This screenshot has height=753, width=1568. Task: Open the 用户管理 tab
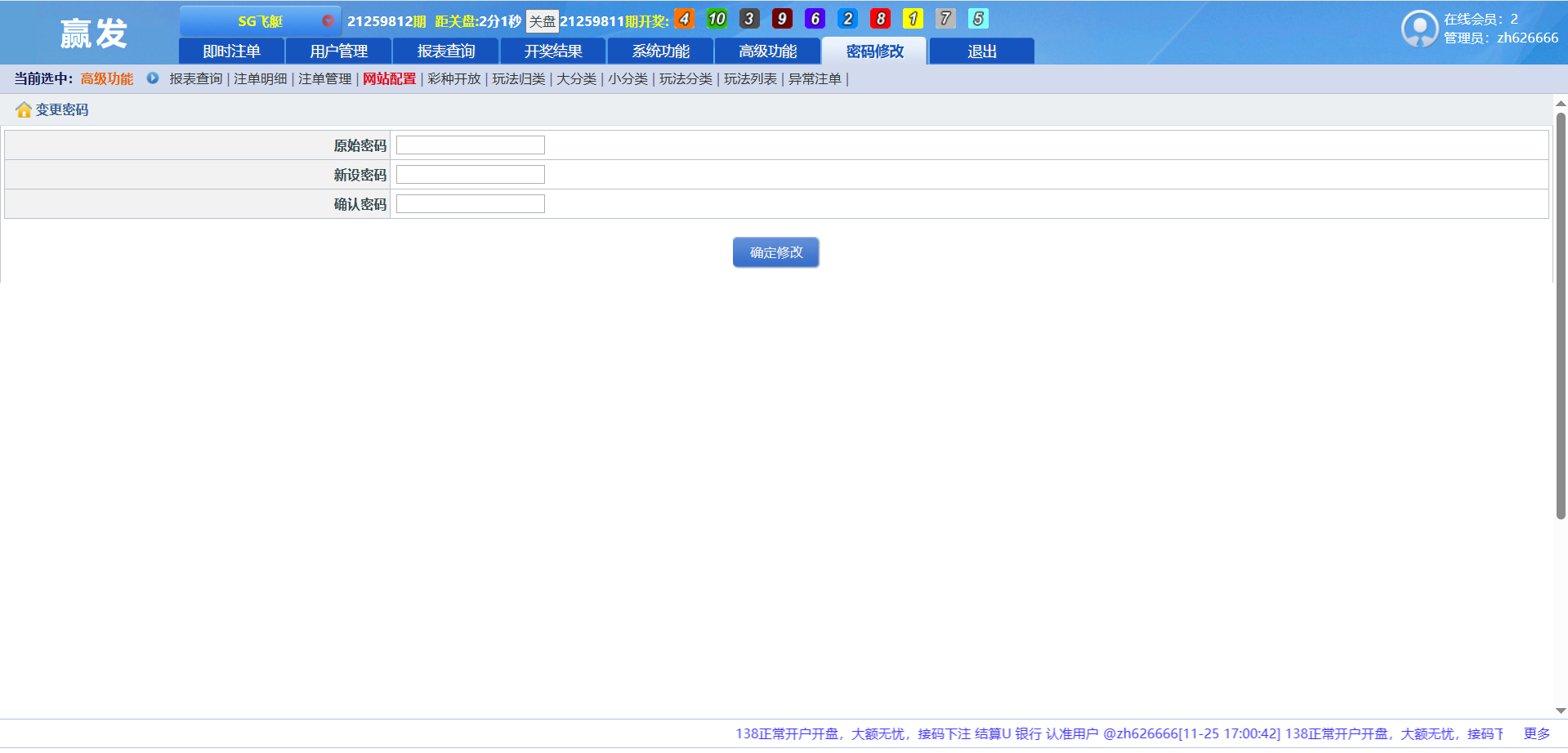tap(338, 51)
